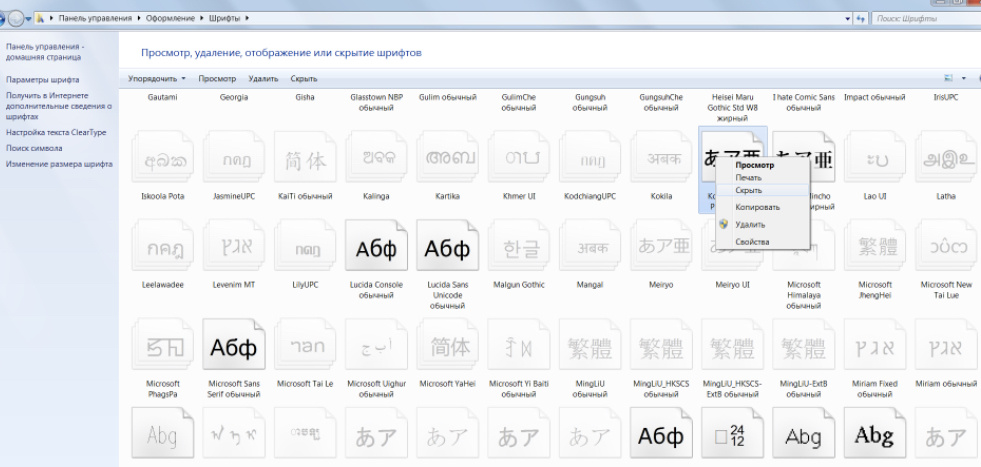Select the Latha font icon
The height and width of the screenshot is (467, 981).
946,157
